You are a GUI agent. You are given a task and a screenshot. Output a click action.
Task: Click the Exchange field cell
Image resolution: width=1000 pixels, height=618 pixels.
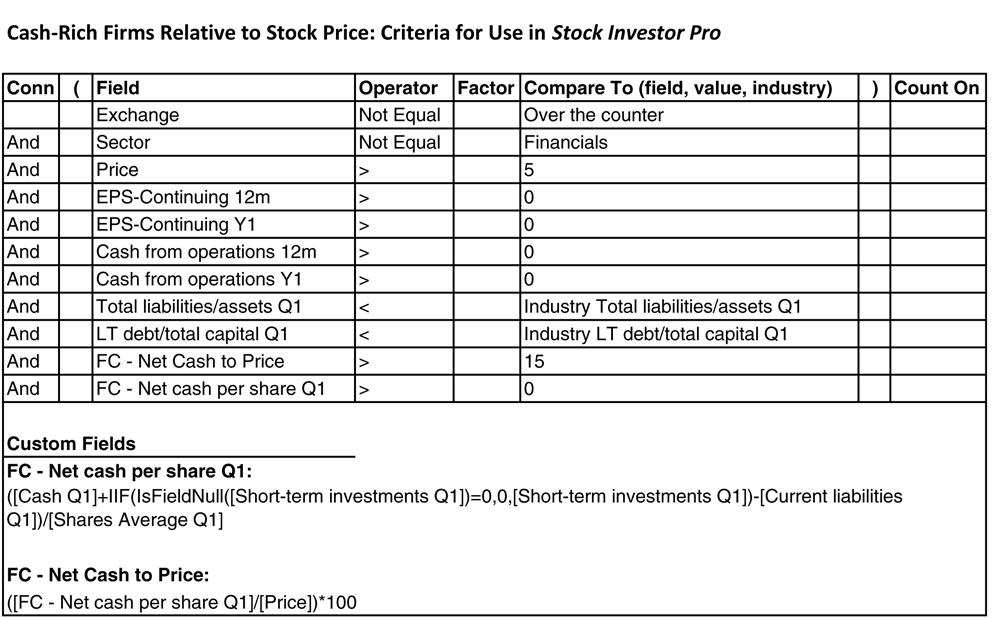(x=223, y=115)
